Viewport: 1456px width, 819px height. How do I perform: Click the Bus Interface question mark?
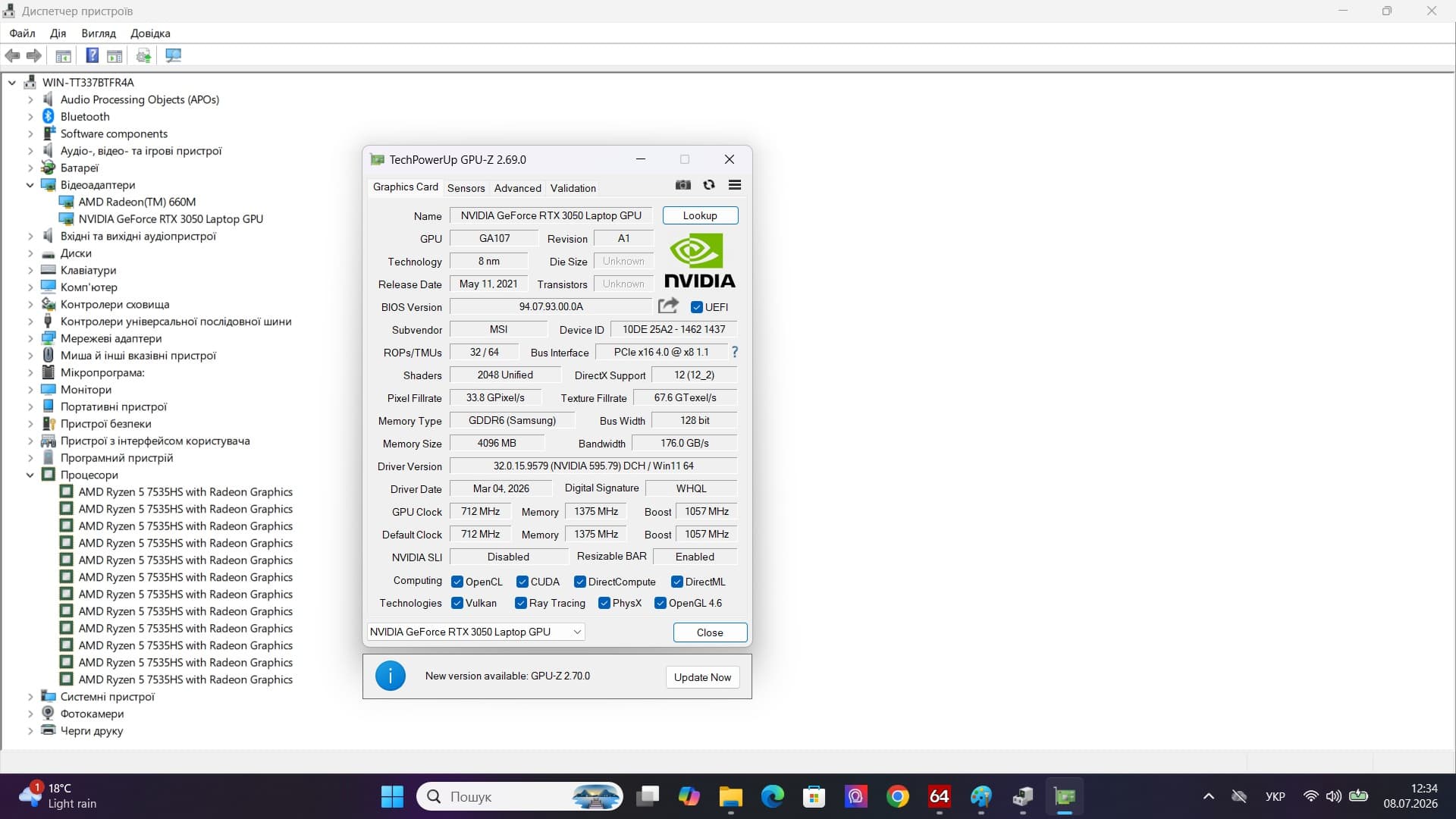pyautogui.click(x=734, y=352)
